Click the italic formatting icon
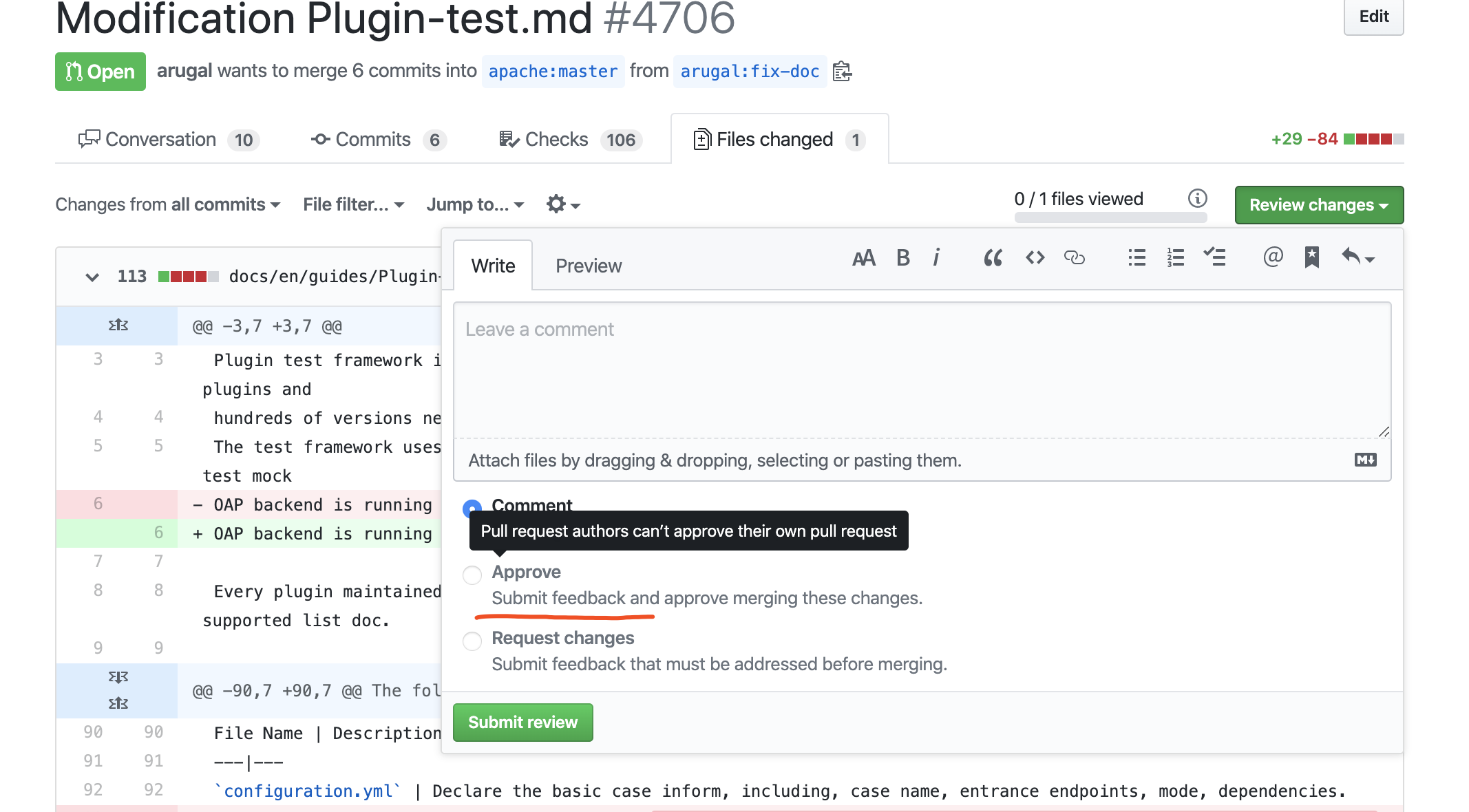This screenshot has width=1469, height=812. (936, 258)
